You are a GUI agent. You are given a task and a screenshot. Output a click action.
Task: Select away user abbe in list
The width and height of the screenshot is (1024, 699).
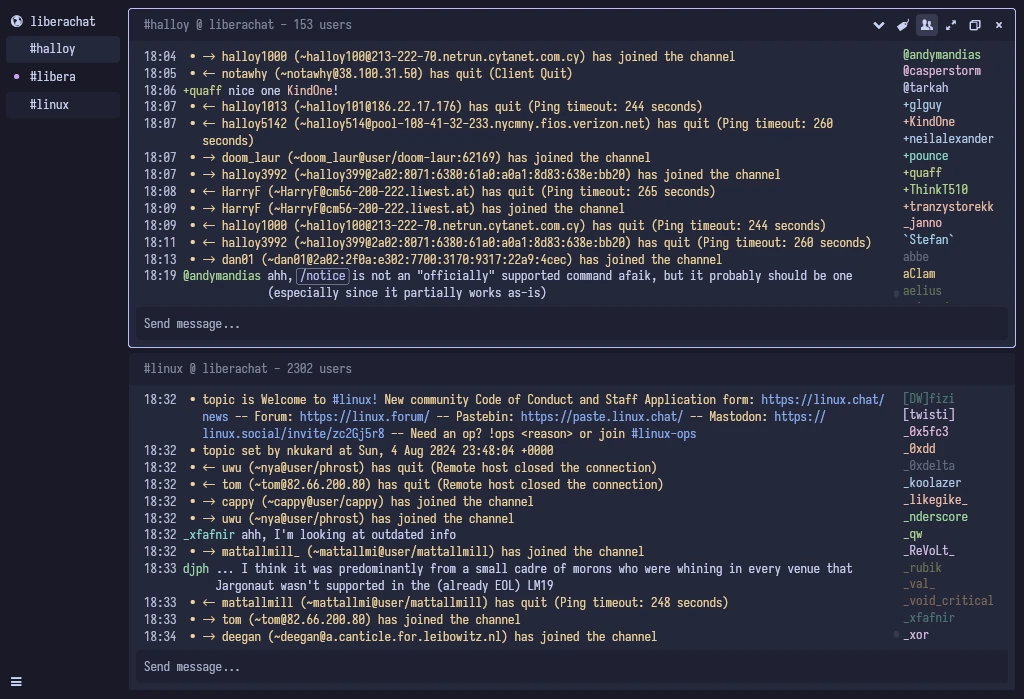pos(916,257)
